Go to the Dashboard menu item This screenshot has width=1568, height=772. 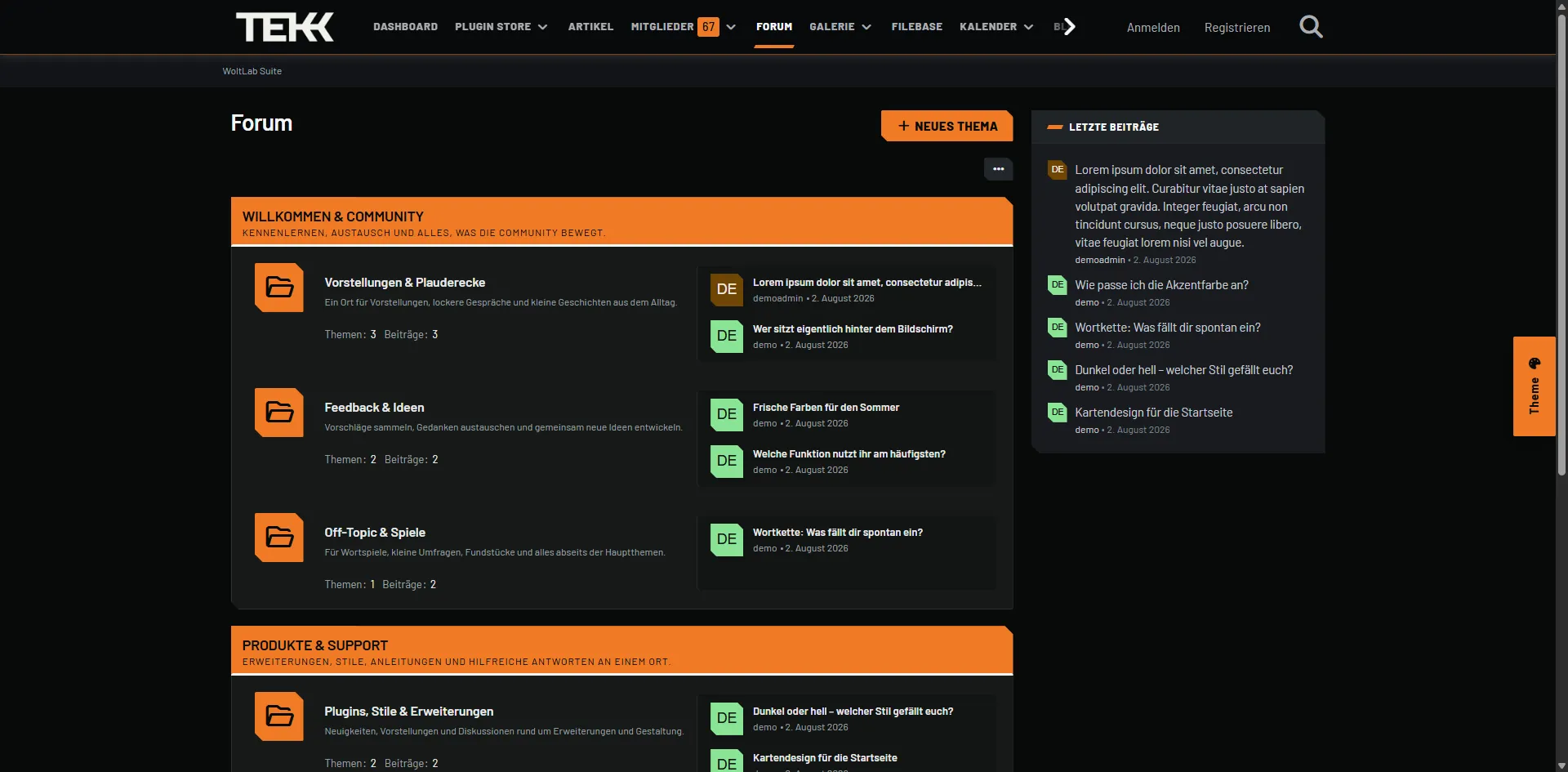click(405, 27)
